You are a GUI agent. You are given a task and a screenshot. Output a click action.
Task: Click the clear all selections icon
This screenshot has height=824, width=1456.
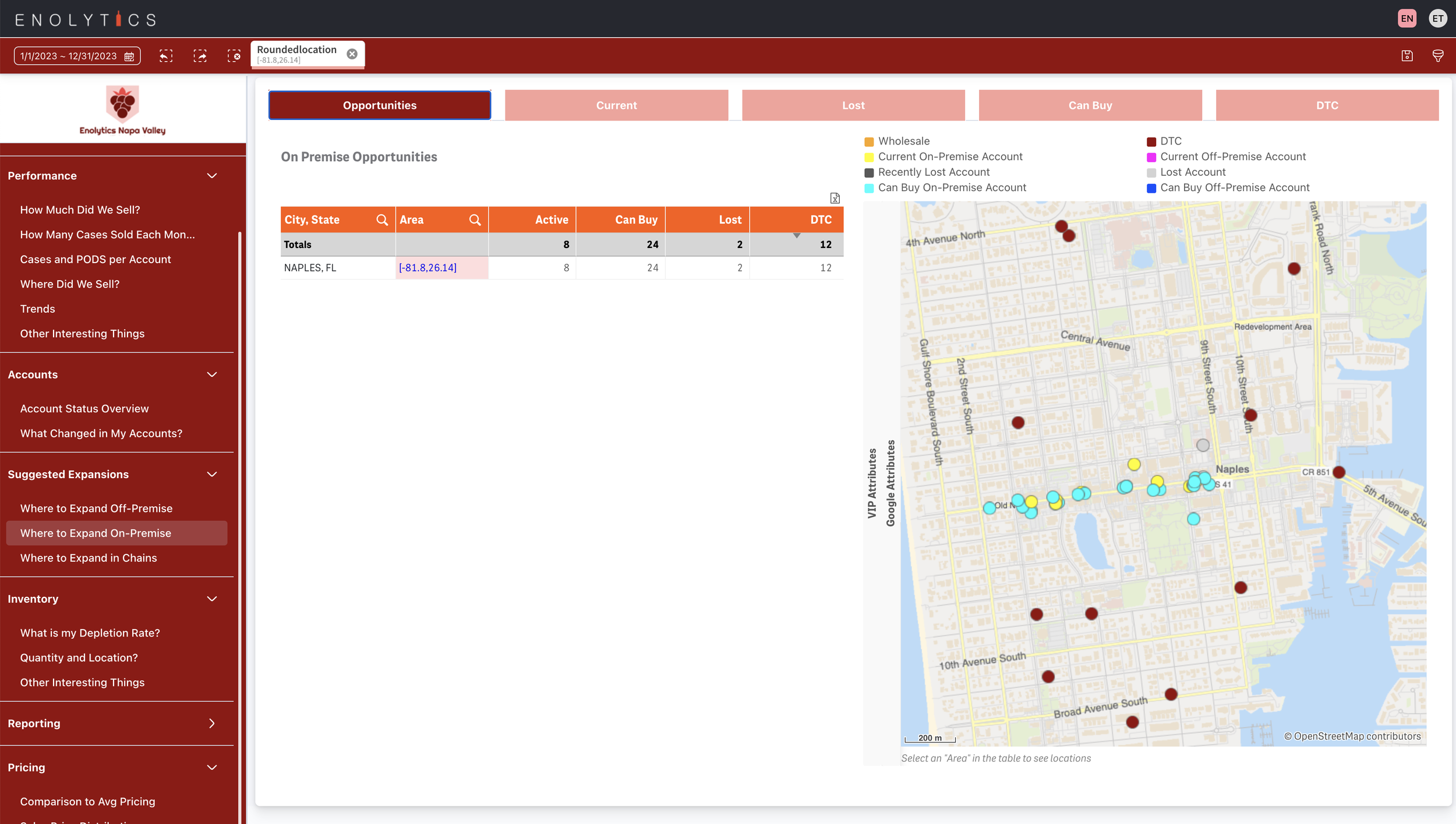click(x=234, y=56)
